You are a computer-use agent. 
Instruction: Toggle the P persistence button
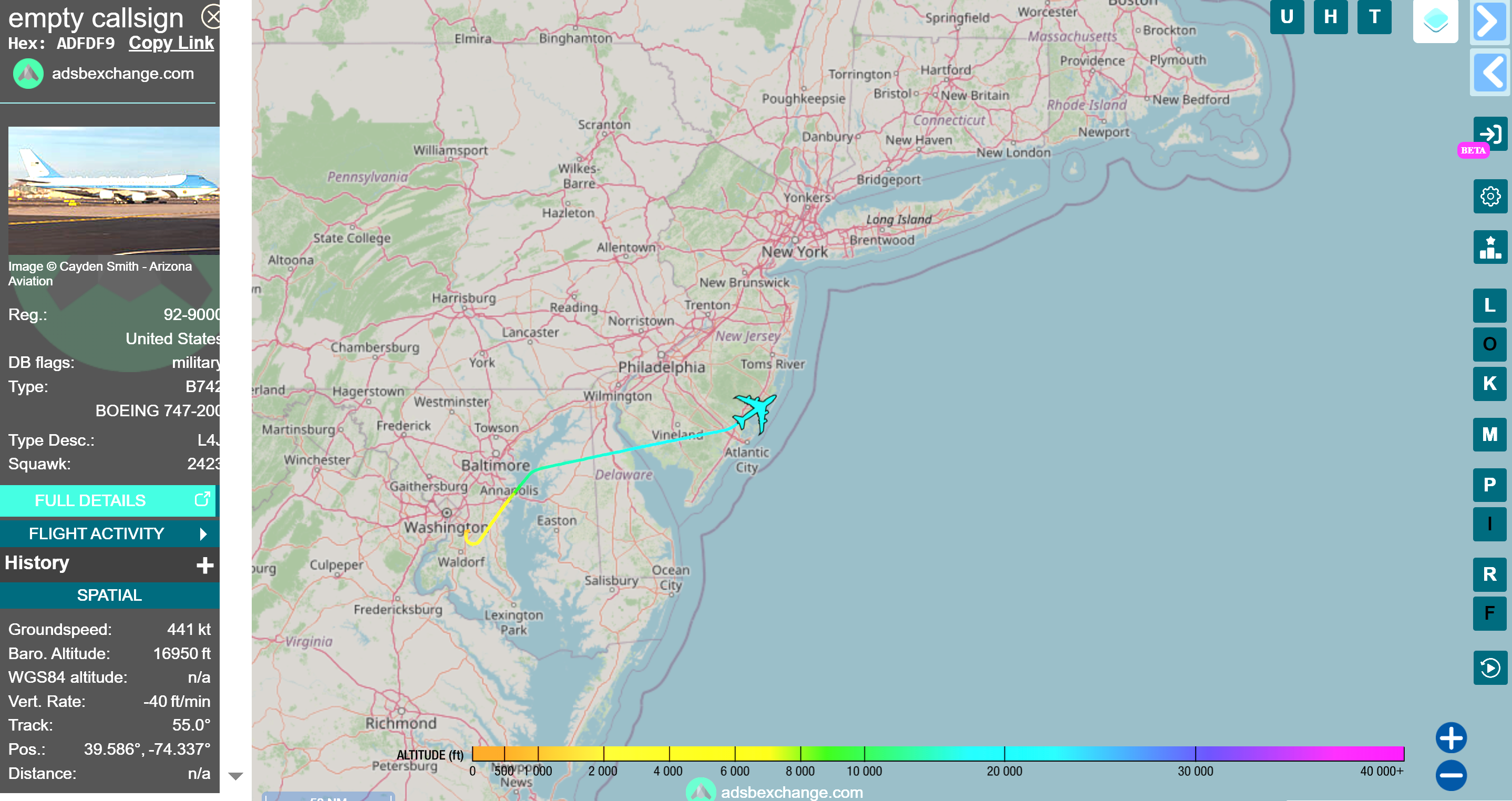pyautogui.click(x=1489, y=485)
